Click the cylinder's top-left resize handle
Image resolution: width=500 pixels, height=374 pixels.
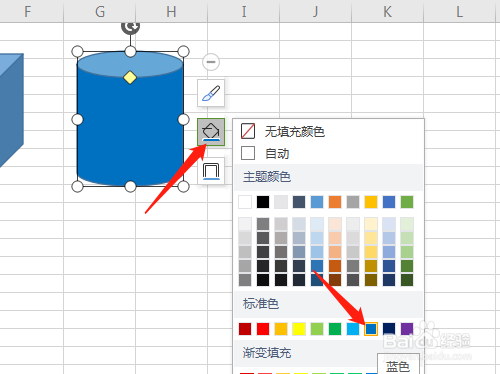[x=77, y=52]
